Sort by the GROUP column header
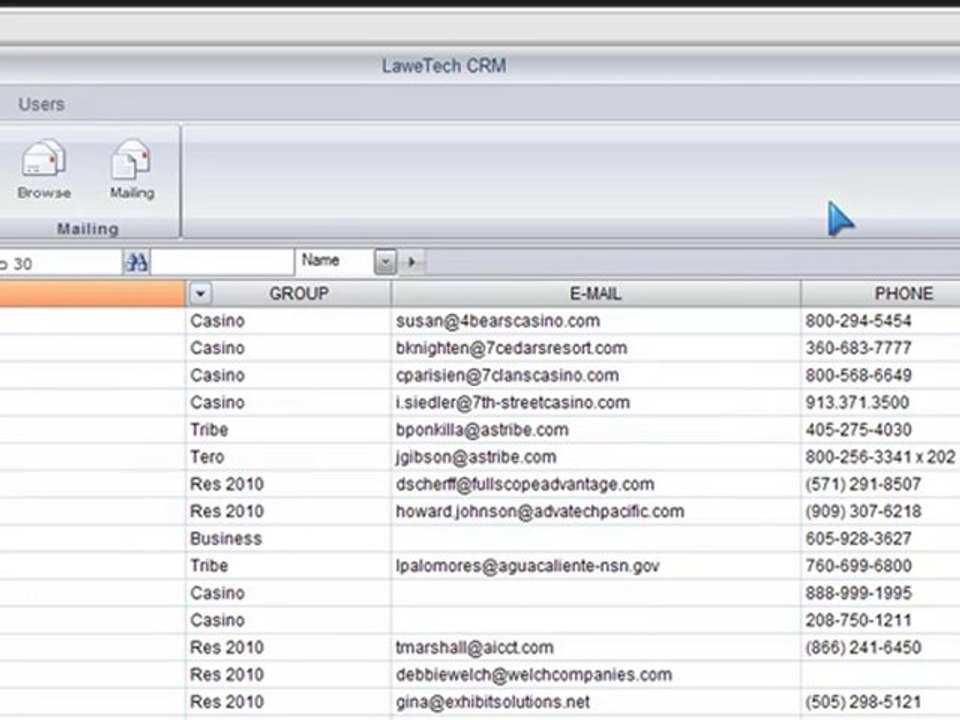Viewport: 960px width, 720px height. 299,294
